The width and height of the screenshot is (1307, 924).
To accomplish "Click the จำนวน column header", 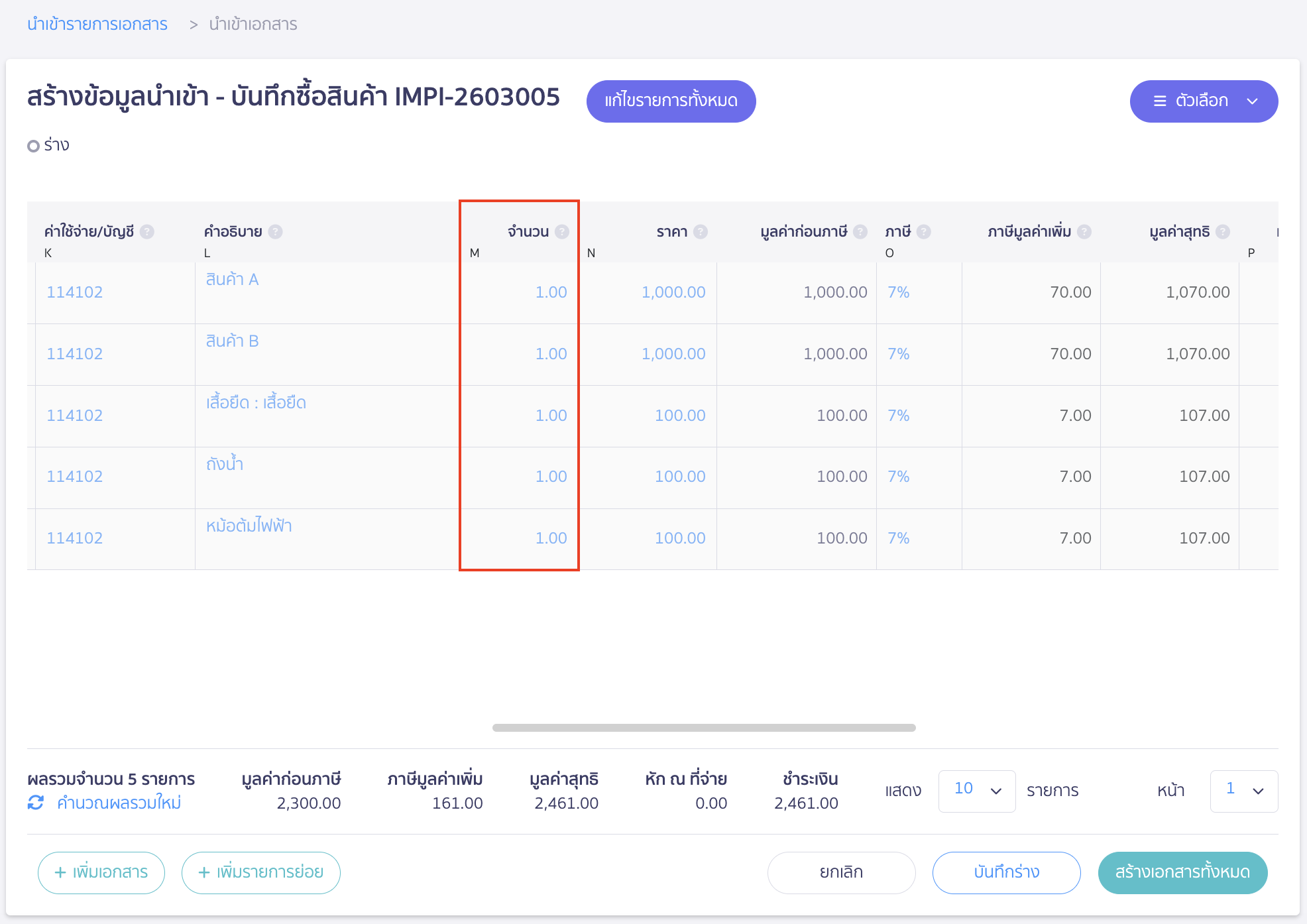I will 528,231.
